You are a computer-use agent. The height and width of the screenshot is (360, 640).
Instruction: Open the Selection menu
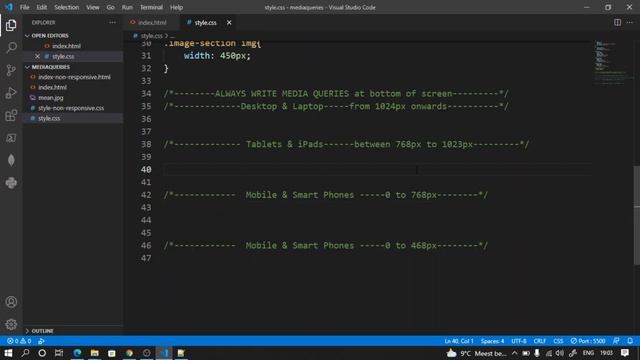(x=67, y=7)
